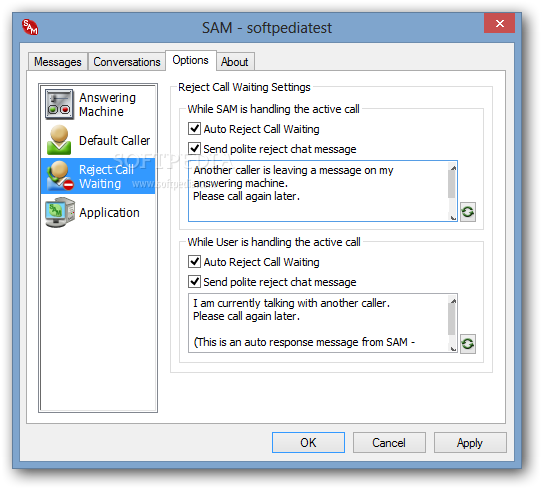
Task: Open the Application settings icon
Action: point(59,212)
